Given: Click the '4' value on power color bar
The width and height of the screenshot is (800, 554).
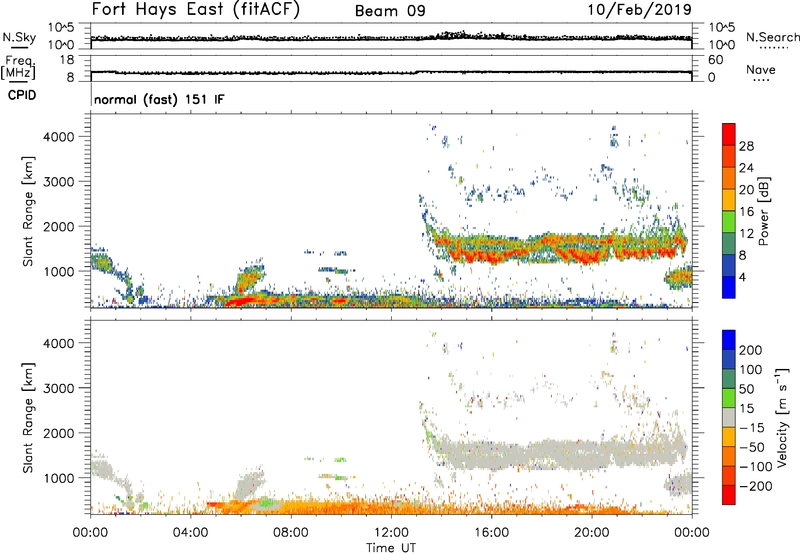Looking at the screenshot, I should [x=743, y=278].
